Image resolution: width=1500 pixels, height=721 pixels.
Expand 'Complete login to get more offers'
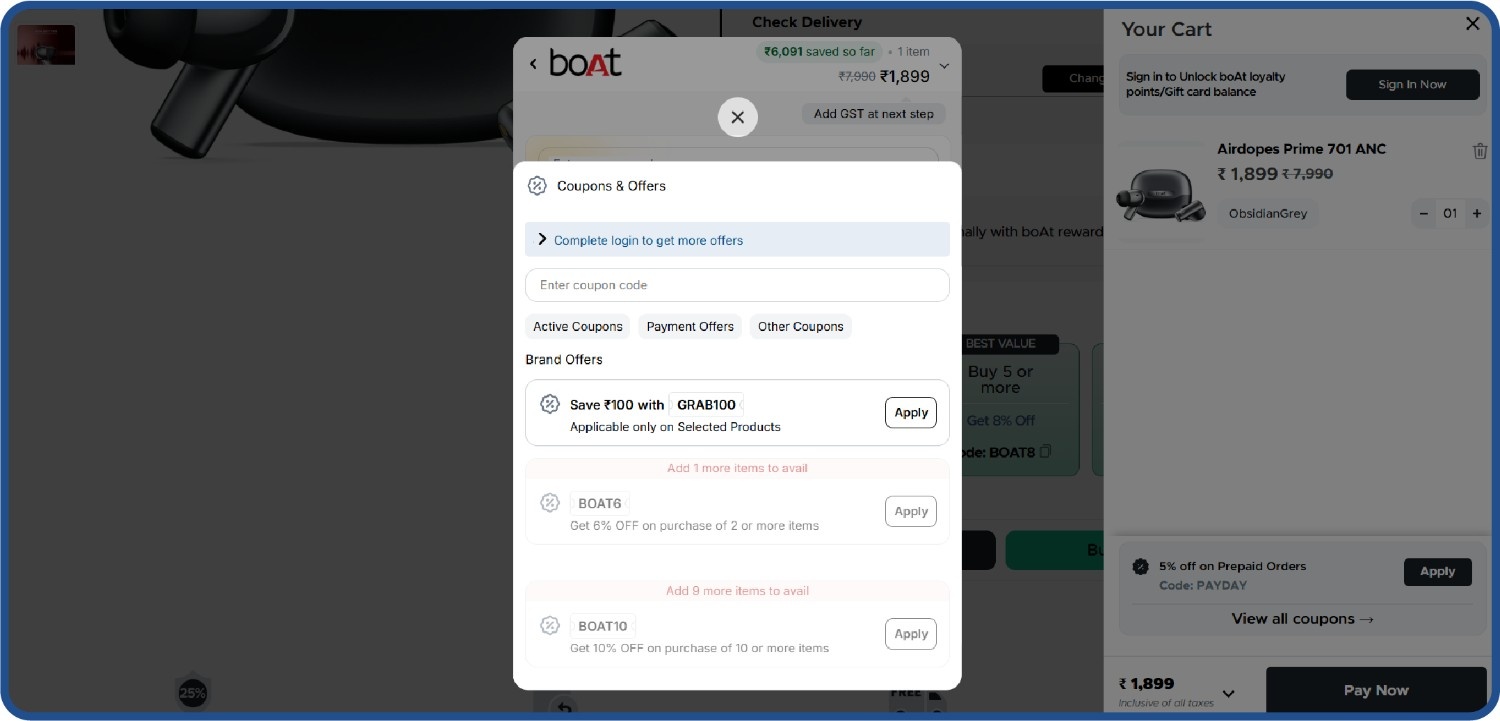737,239
